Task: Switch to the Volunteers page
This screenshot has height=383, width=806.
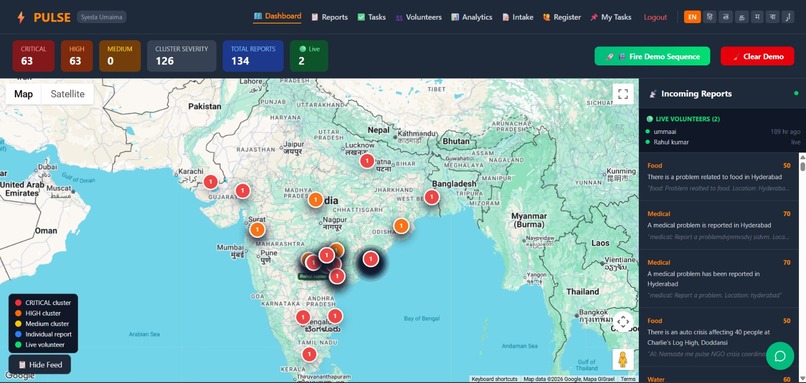Action: click(418, 17)
